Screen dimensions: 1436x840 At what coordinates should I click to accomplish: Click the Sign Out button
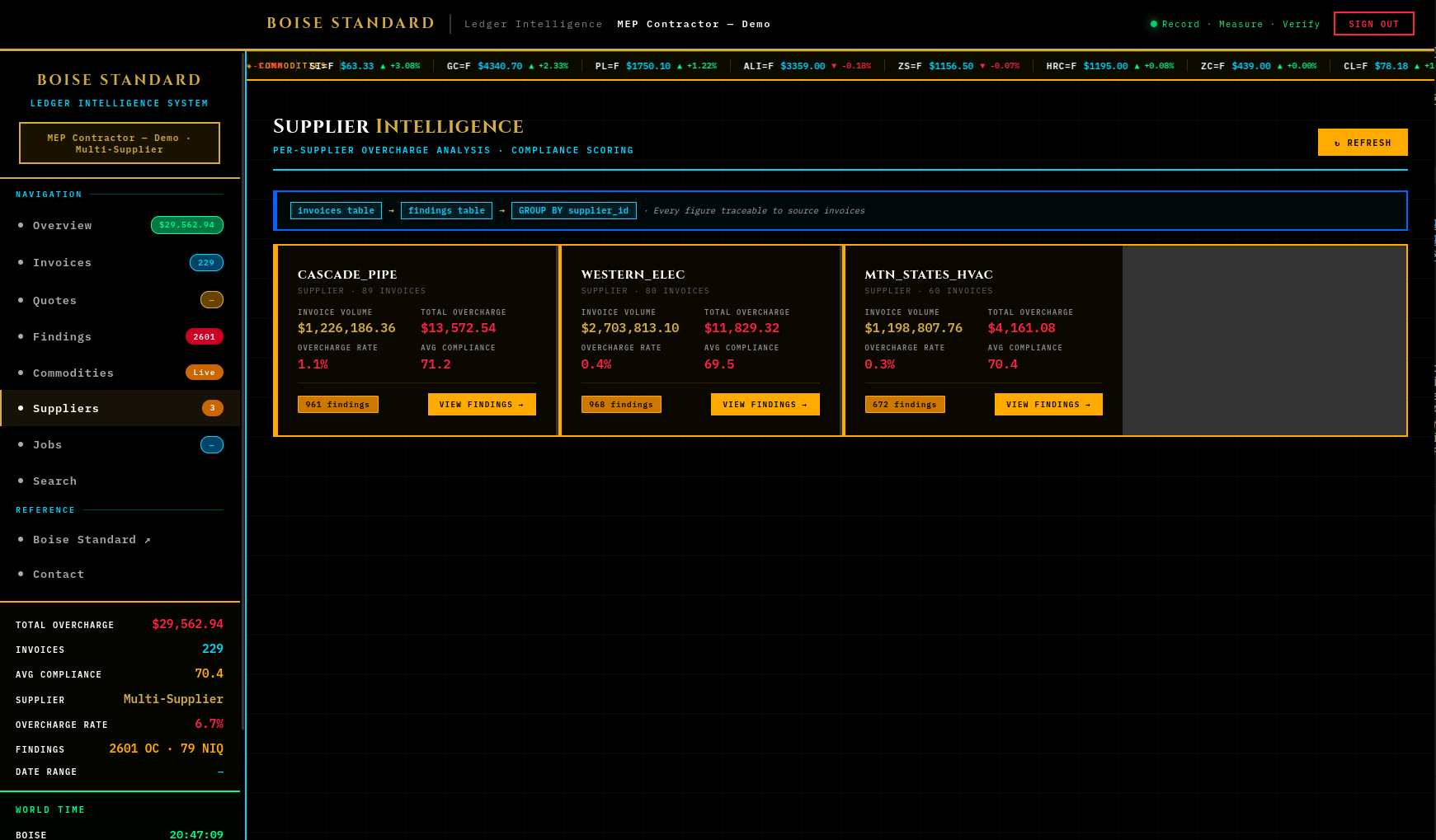click(1373, 24)
